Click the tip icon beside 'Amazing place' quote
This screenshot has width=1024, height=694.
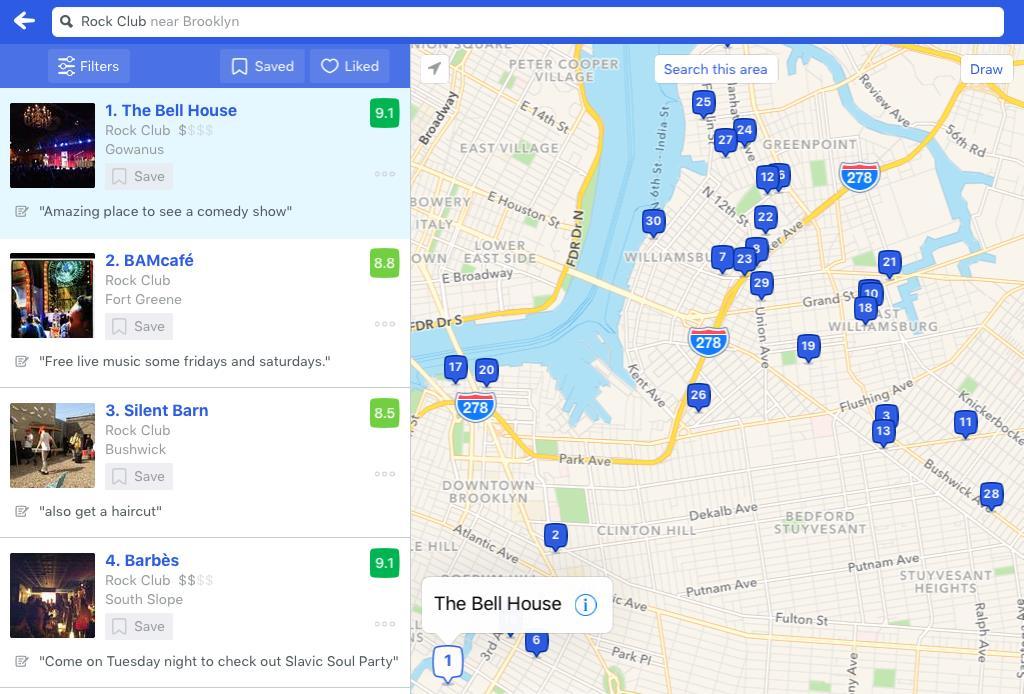click(22, 212)
